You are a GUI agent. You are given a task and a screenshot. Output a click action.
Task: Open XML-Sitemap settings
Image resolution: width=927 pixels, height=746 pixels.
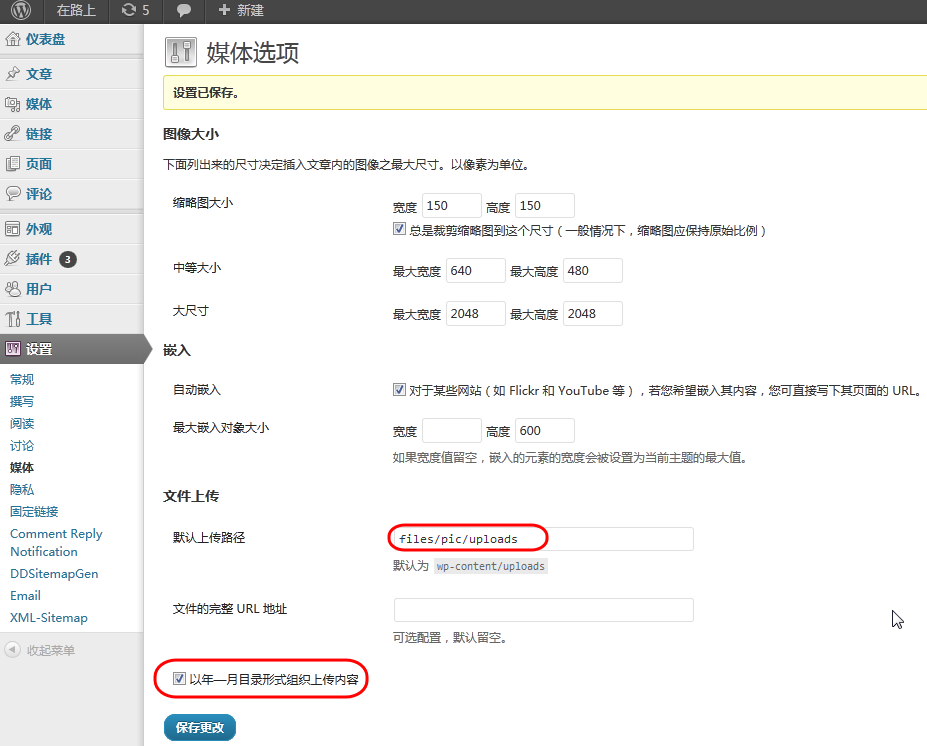48,617
